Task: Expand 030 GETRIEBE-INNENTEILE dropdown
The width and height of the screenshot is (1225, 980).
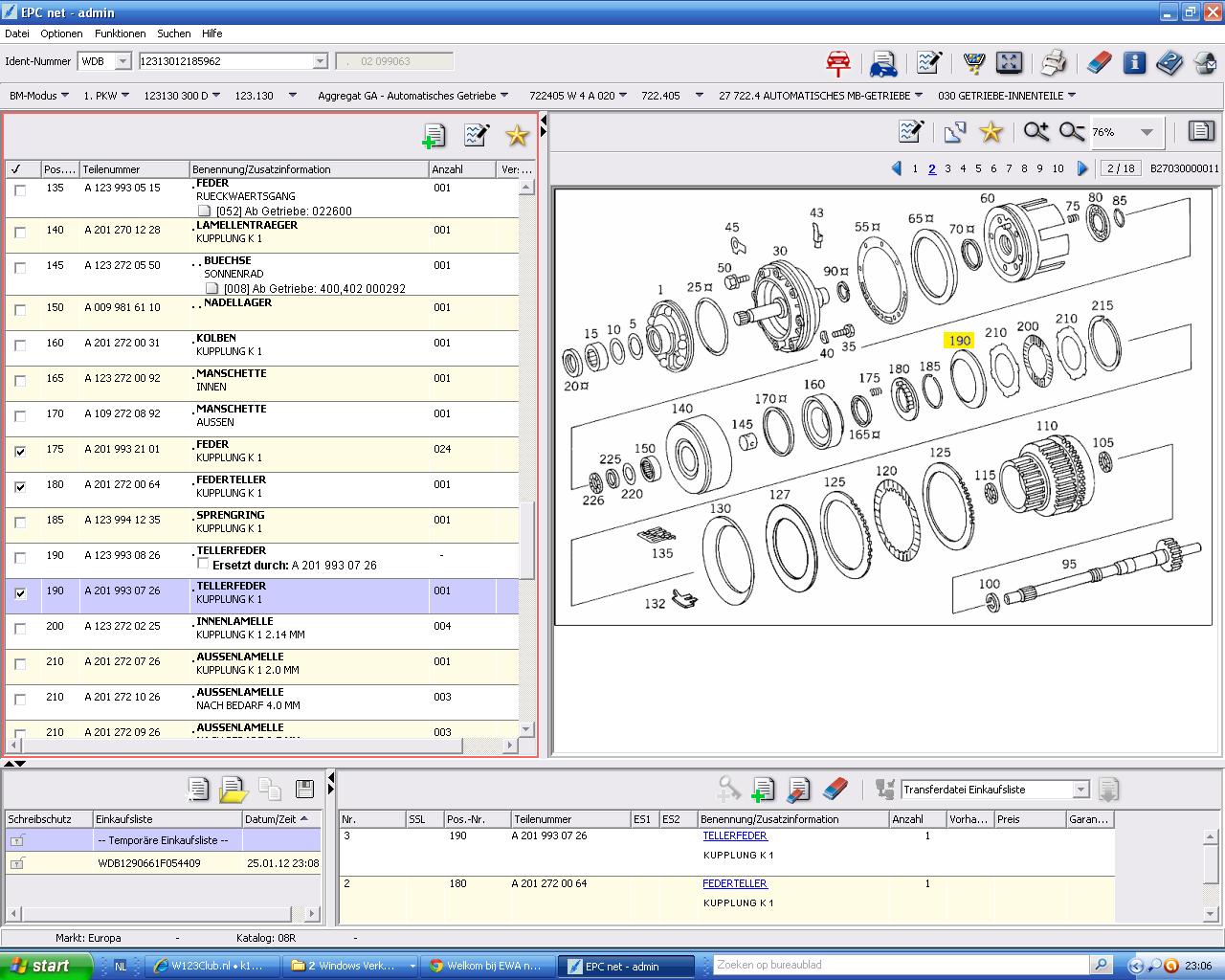Action: (x=1071, y=96)
